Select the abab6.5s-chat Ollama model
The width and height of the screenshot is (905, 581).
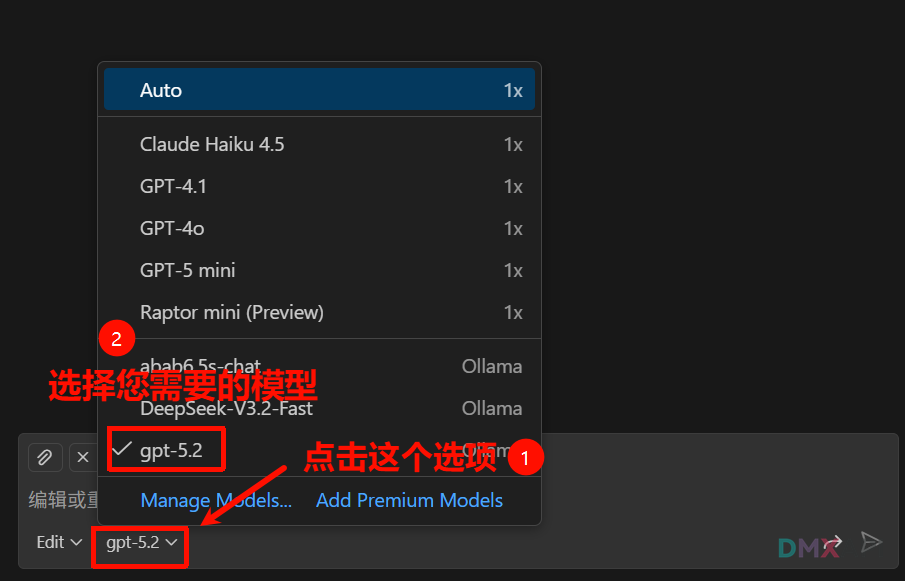tap(319, 366)
